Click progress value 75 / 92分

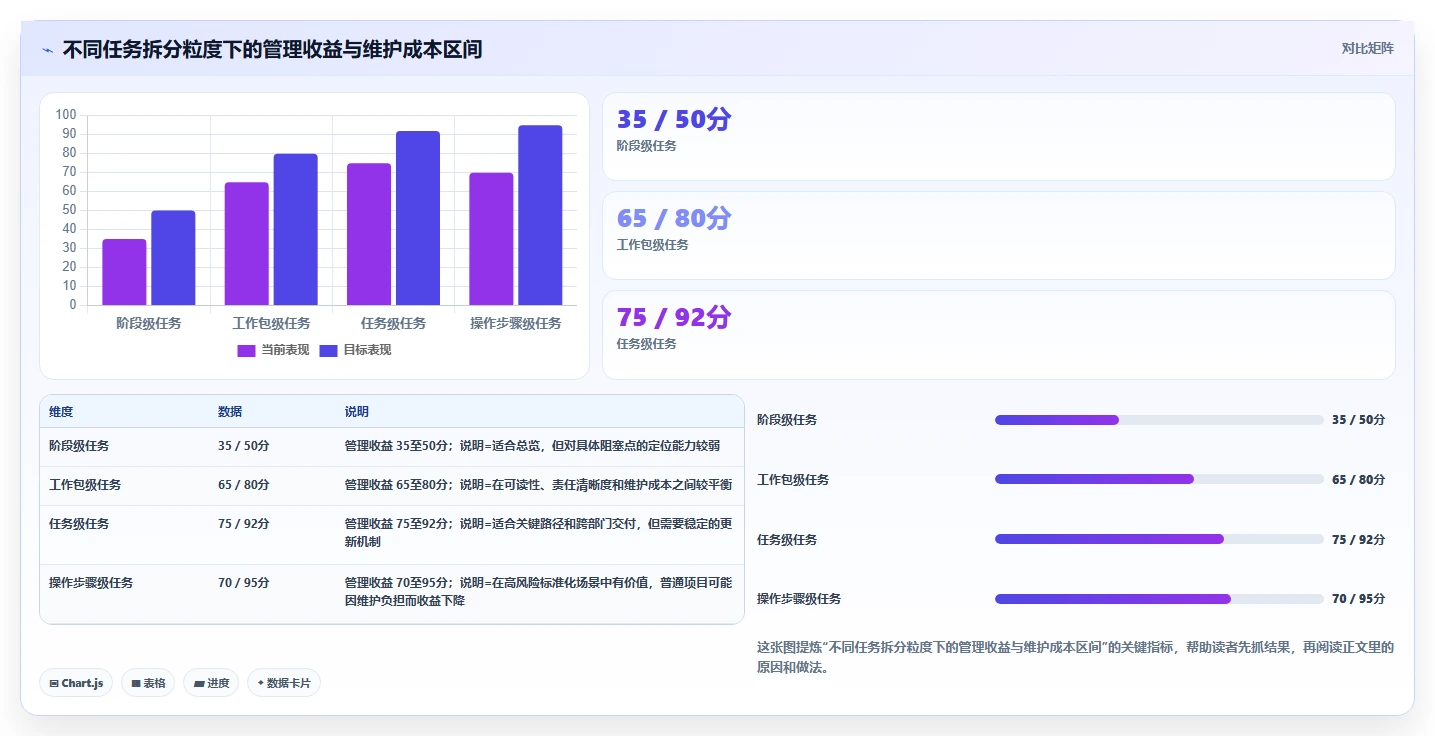pyautogui.click(x=1358, y=540)
